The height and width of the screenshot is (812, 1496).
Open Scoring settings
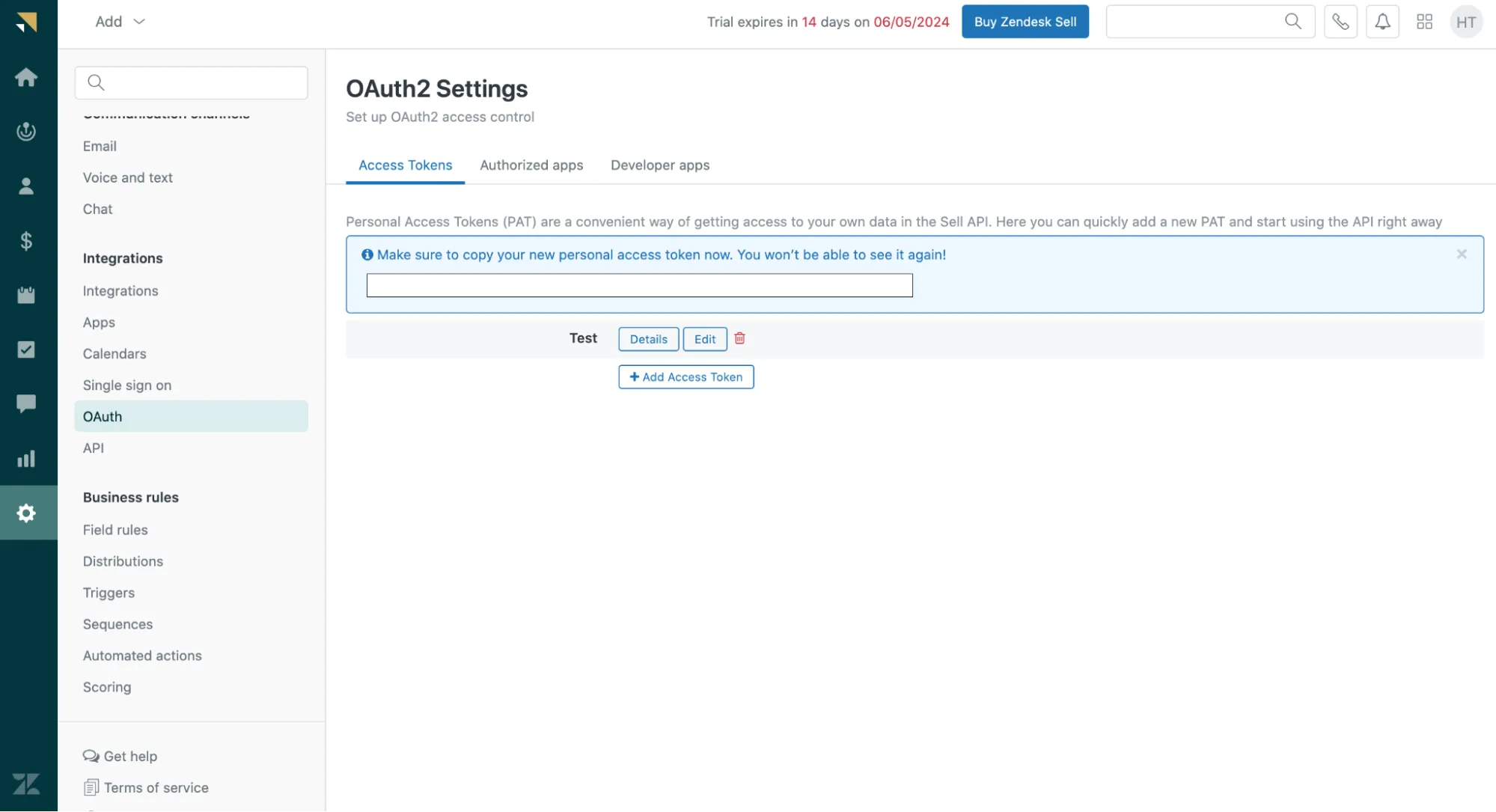(107, 687)
